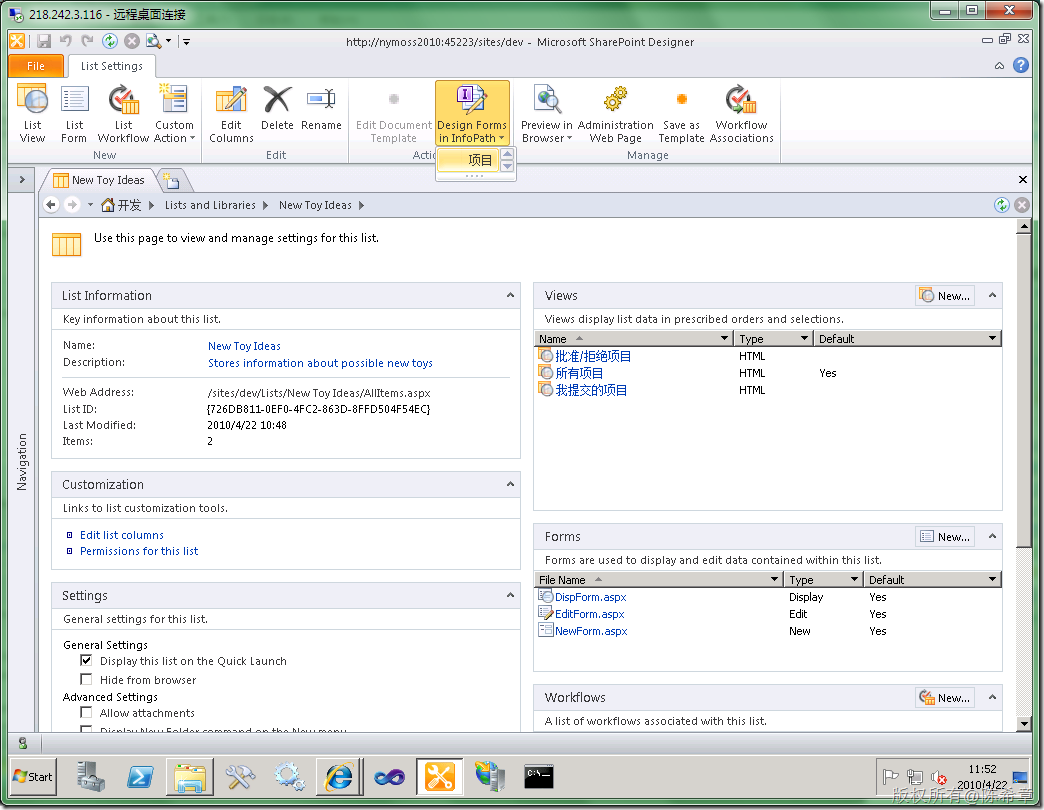Open file explorer folder on taskbar

190,777
